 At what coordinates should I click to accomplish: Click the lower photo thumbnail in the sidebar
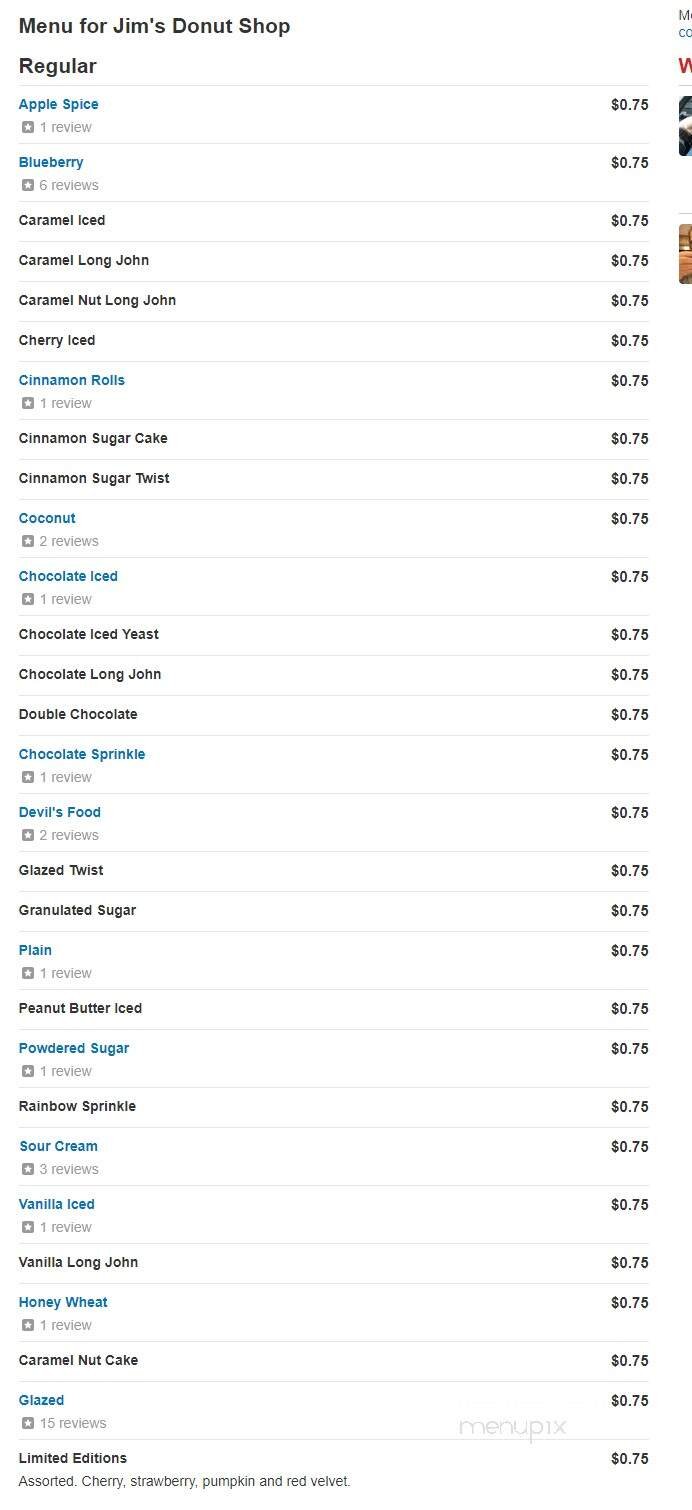pyautogui.click(x=687, y=253)
